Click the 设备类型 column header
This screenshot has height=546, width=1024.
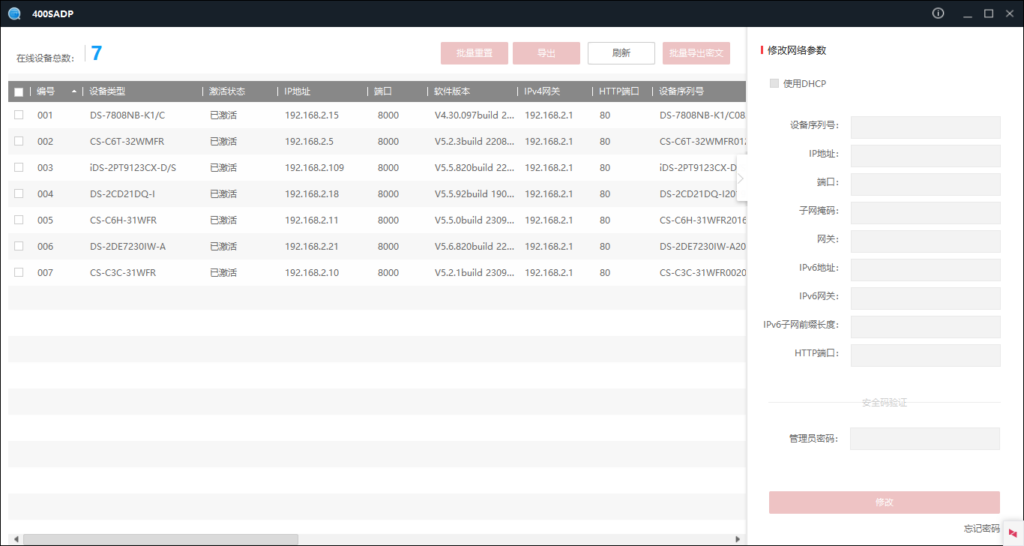coord(108,92)
